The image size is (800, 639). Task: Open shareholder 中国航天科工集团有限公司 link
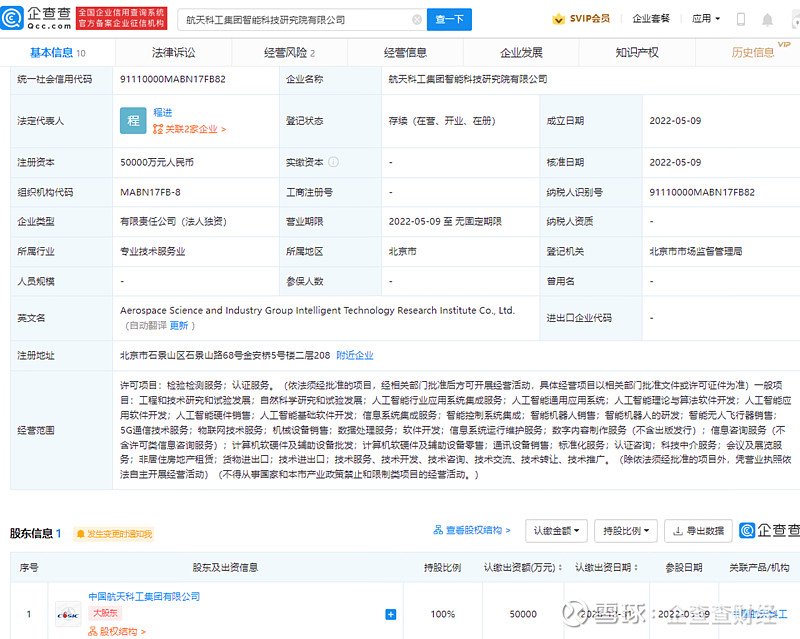point(144,596)
